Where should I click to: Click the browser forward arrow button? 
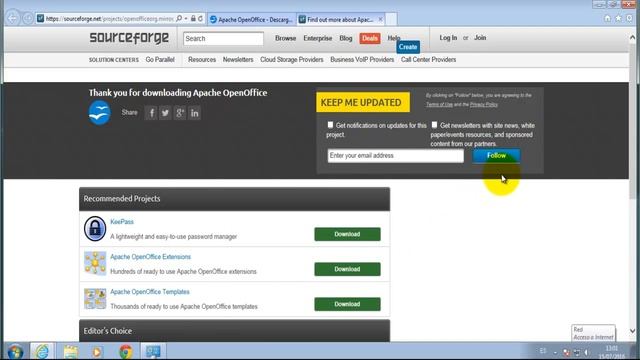pos(28,18)
